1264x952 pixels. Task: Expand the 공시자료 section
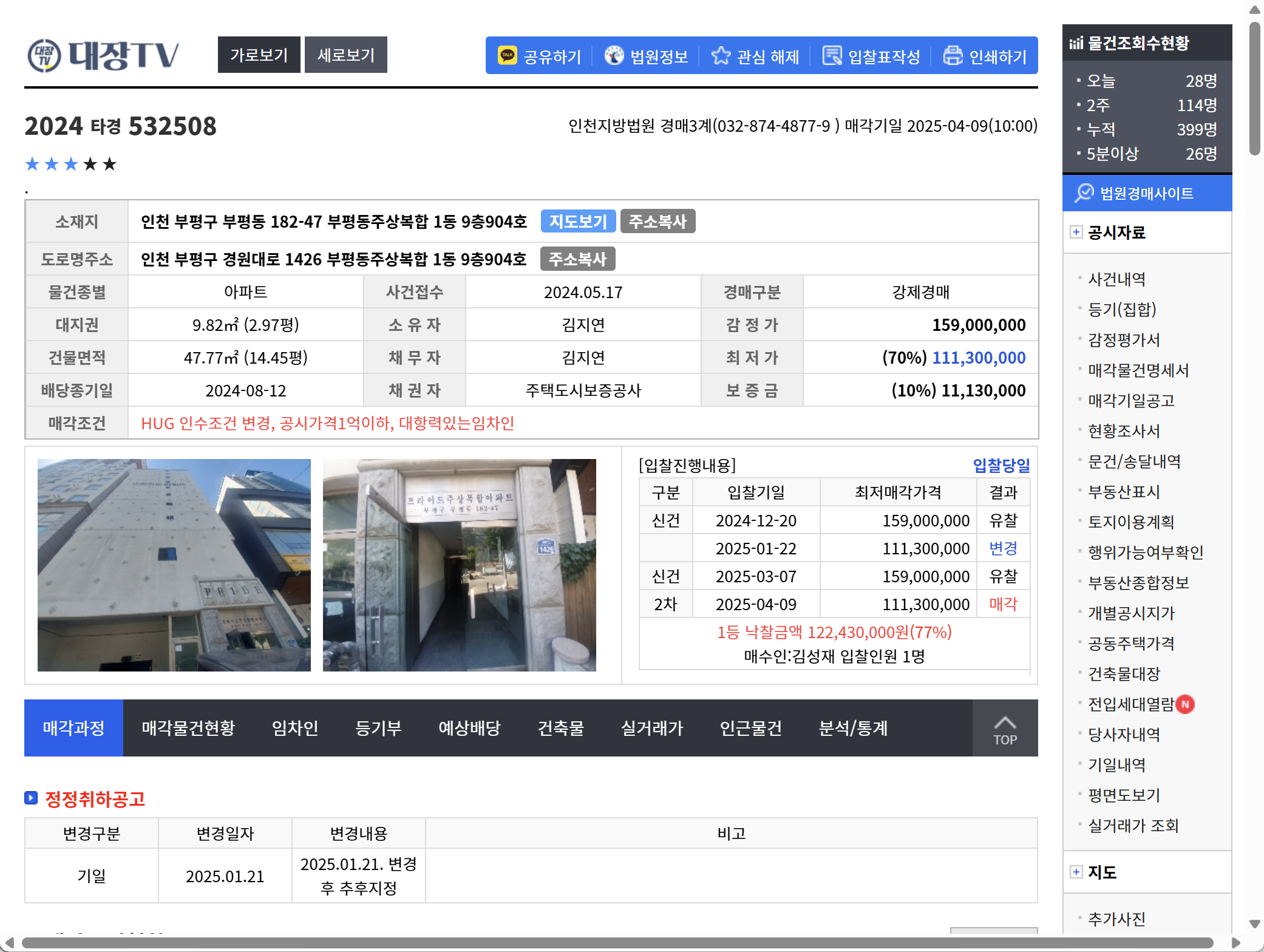tap(1076, 232)
